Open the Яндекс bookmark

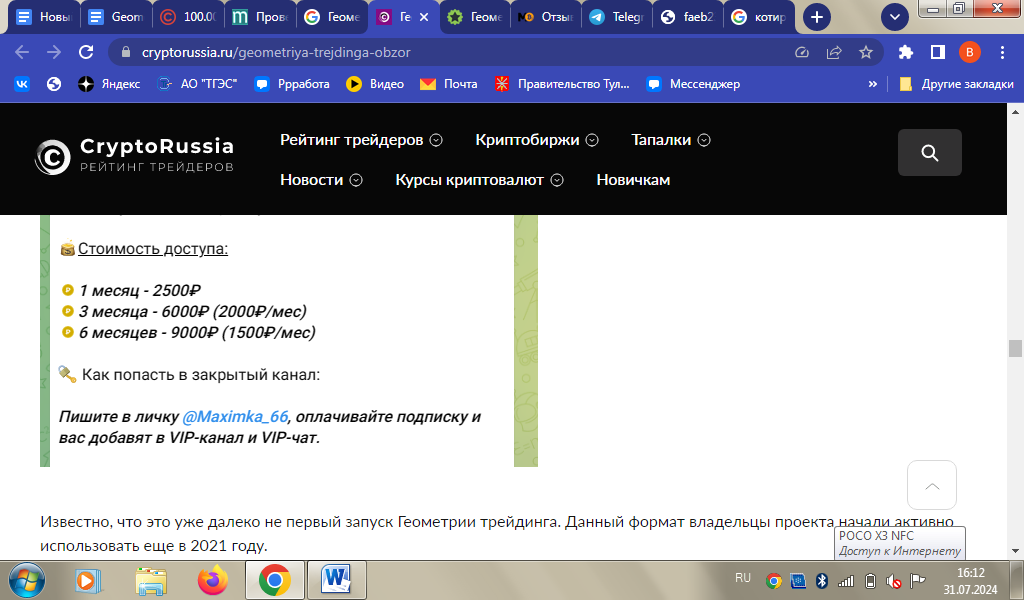click(109, 84)
